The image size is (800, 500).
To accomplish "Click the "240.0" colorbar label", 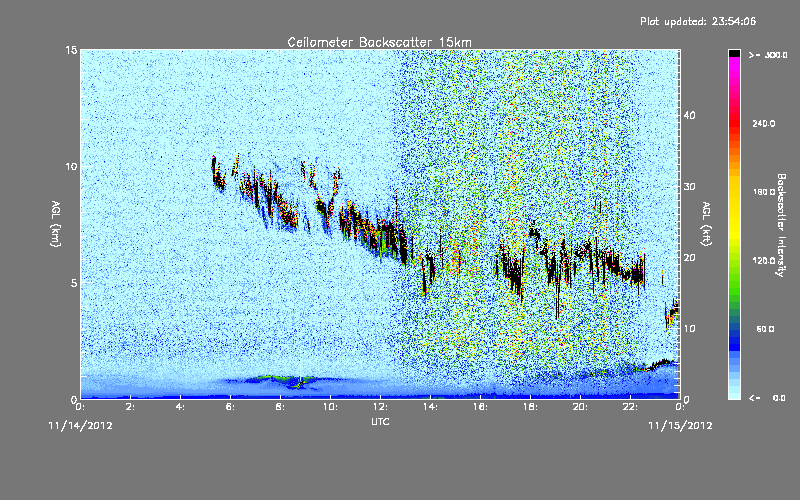I will tap(764, 123).
